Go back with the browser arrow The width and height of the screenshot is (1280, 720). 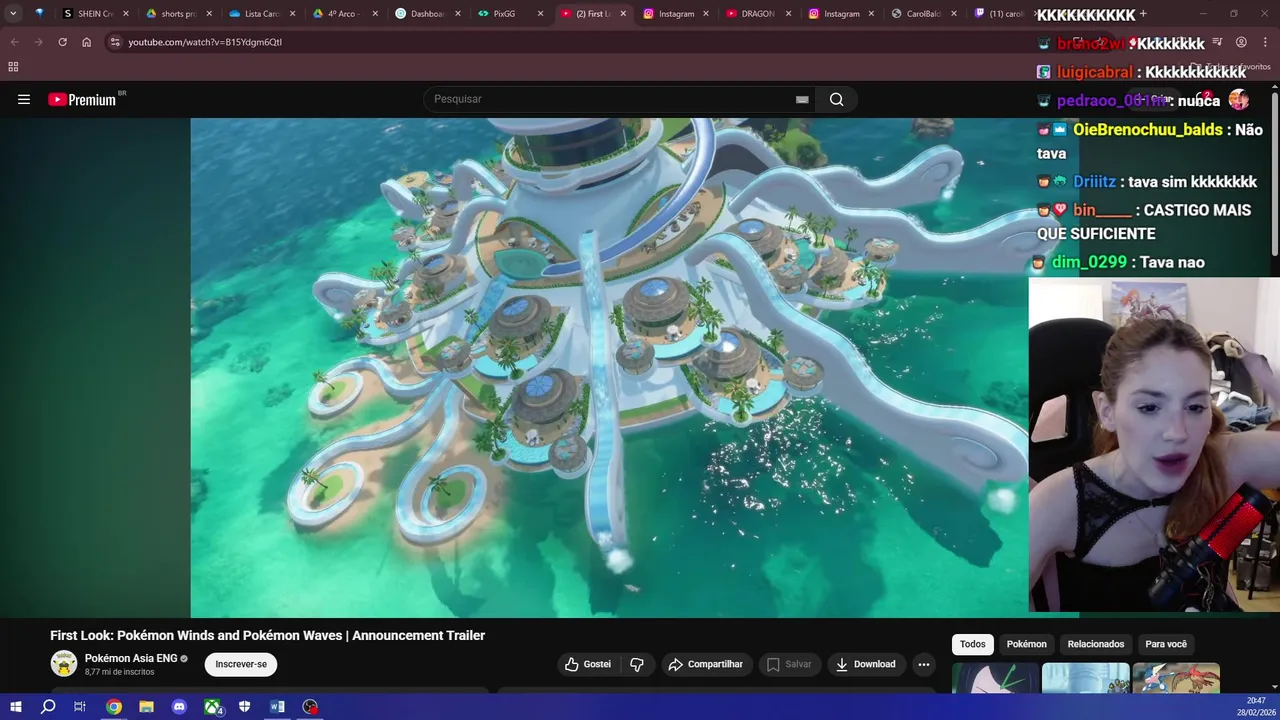tap(14, 42)
